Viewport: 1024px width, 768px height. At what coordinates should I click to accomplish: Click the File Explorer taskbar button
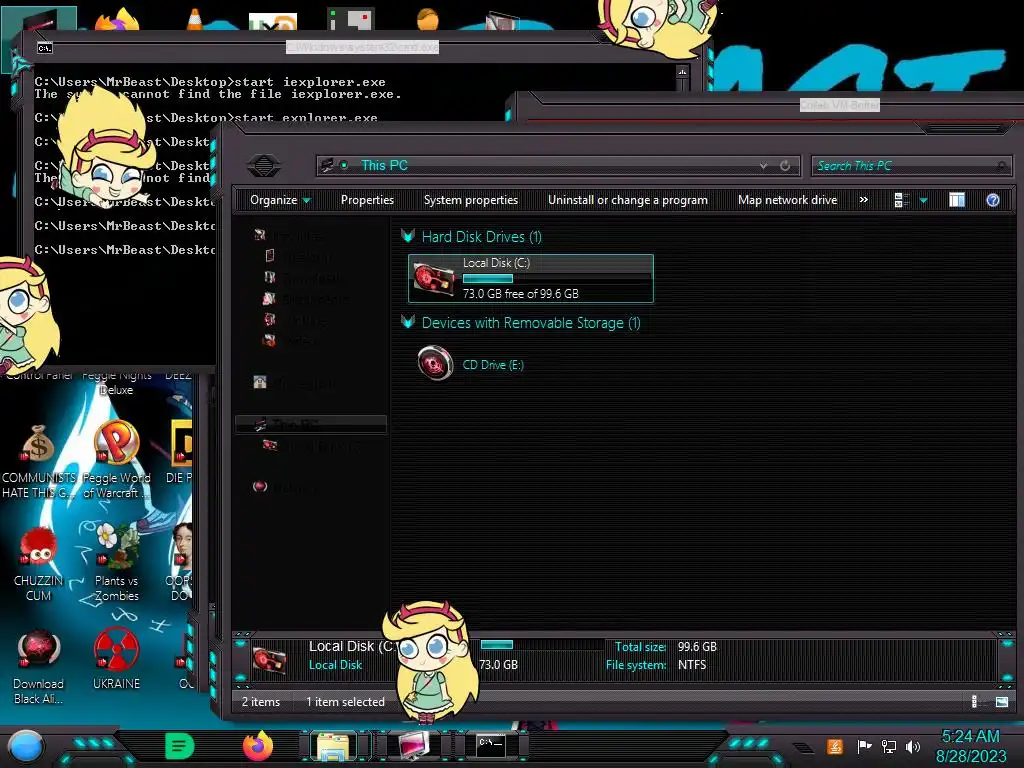pyautogui.click(x=334, y=746)
